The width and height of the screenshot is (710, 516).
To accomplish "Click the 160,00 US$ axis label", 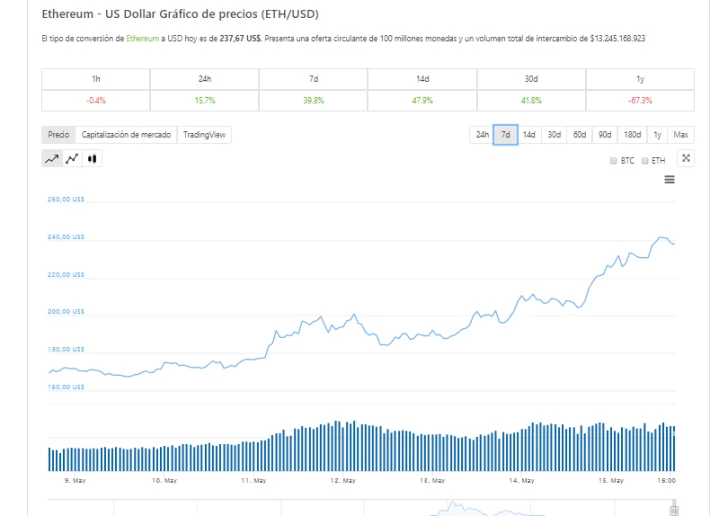I will [66, 387].
